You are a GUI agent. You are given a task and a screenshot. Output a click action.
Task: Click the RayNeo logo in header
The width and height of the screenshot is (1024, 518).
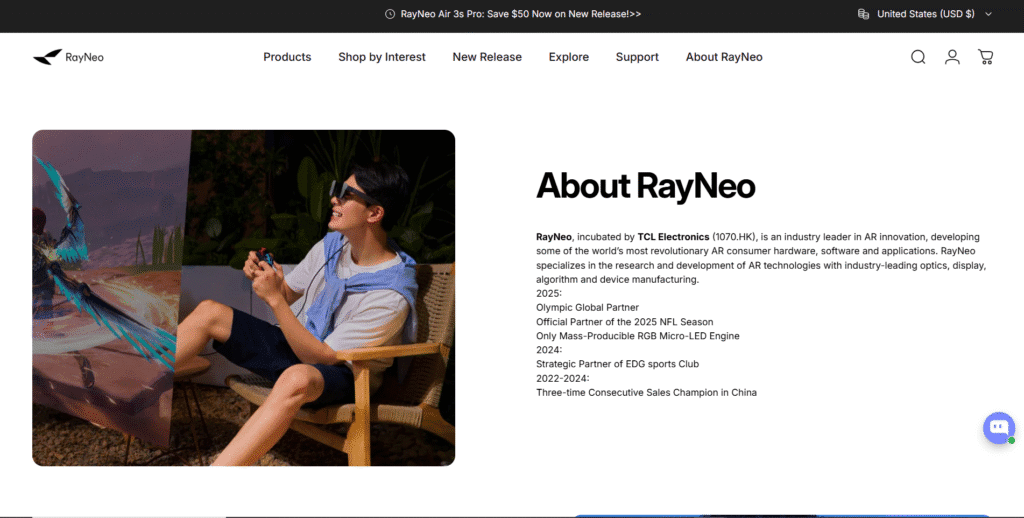pyautogui.click(x=68, y=57)
